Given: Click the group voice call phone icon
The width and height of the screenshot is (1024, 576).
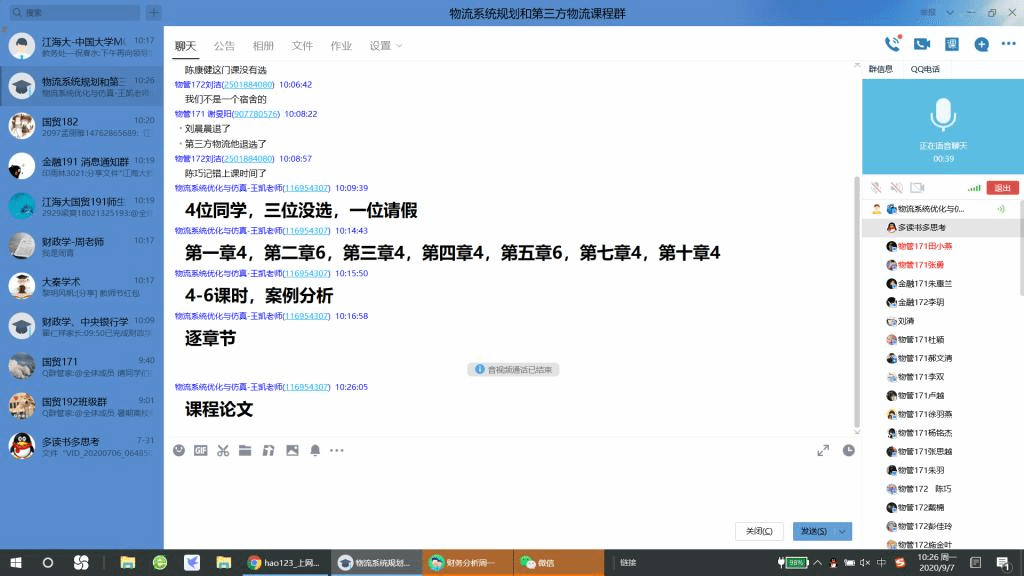Looking at the screenshot, I should point(892,44).
